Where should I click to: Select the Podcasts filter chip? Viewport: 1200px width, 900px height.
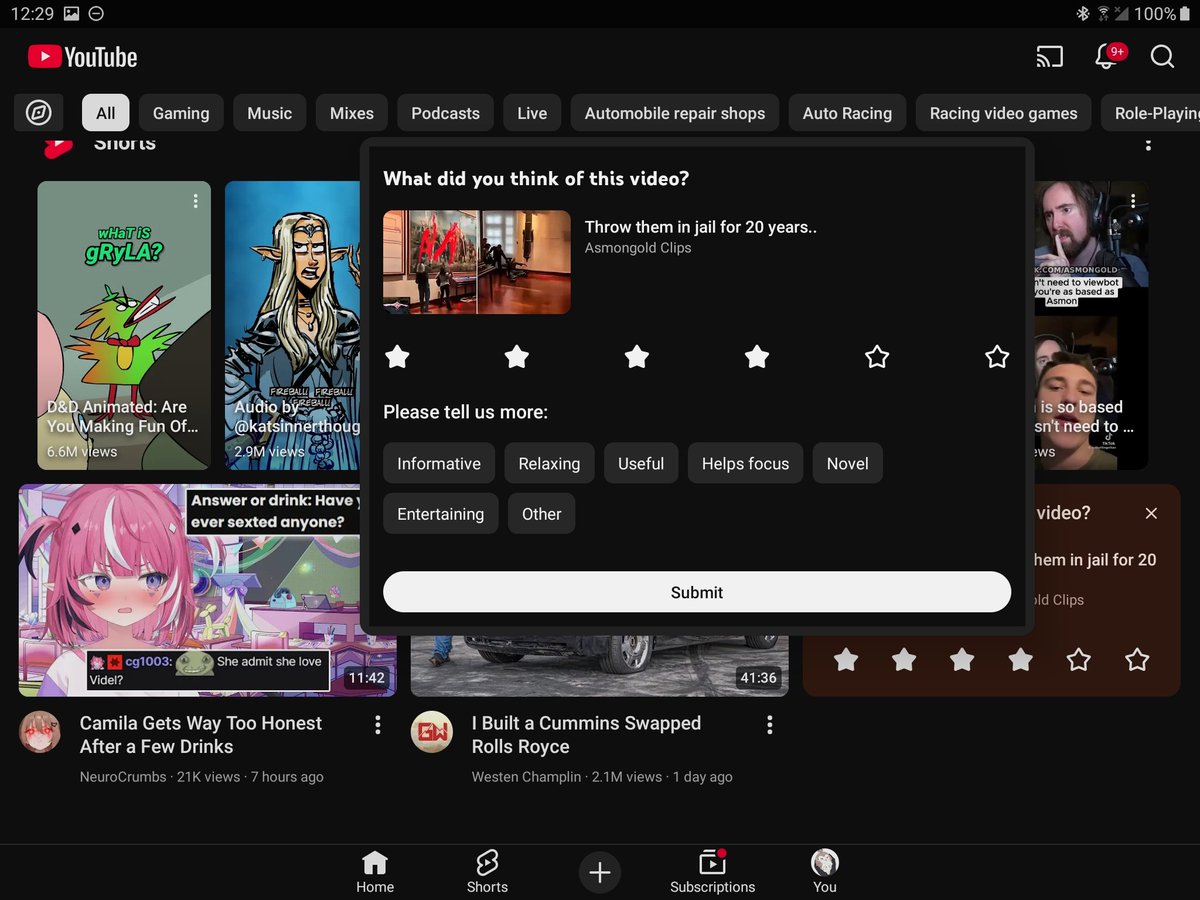pyautogui.click(x=446, y=113)
